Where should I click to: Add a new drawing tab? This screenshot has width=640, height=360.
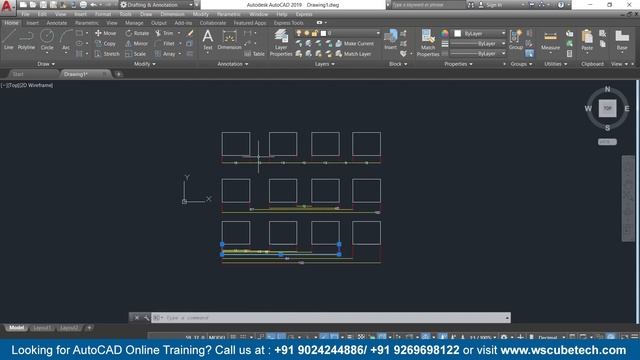[x=118, y=74]
